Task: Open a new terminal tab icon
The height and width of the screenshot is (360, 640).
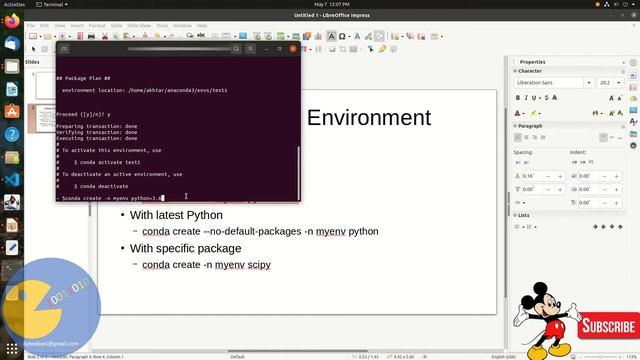Action: (x=64, y=49)
